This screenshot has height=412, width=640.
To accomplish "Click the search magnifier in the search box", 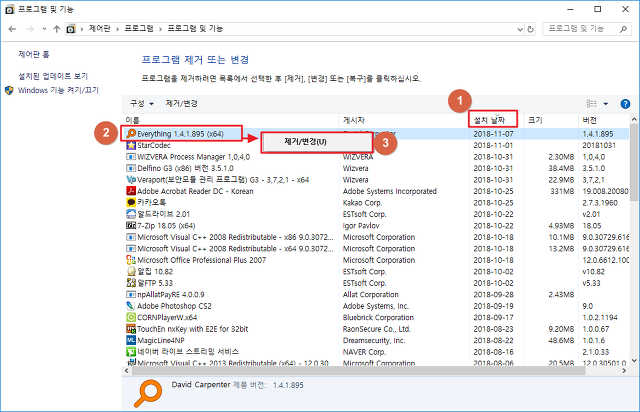I will point(623,29).
